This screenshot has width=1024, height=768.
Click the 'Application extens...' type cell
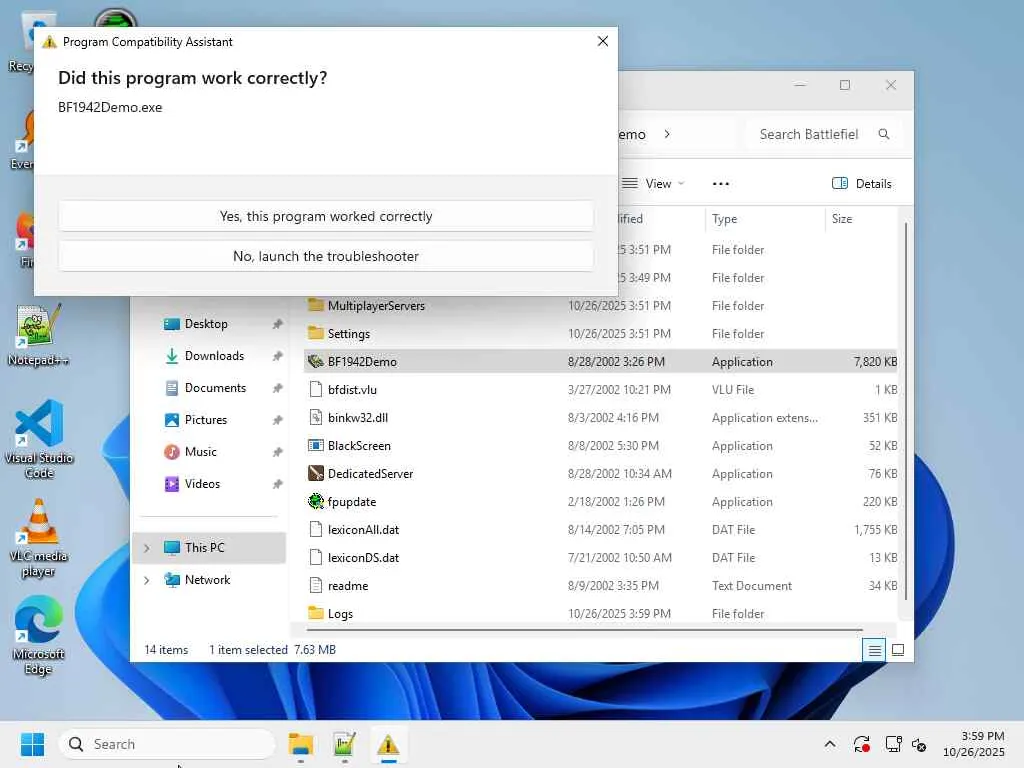click(x=765, y=417)
